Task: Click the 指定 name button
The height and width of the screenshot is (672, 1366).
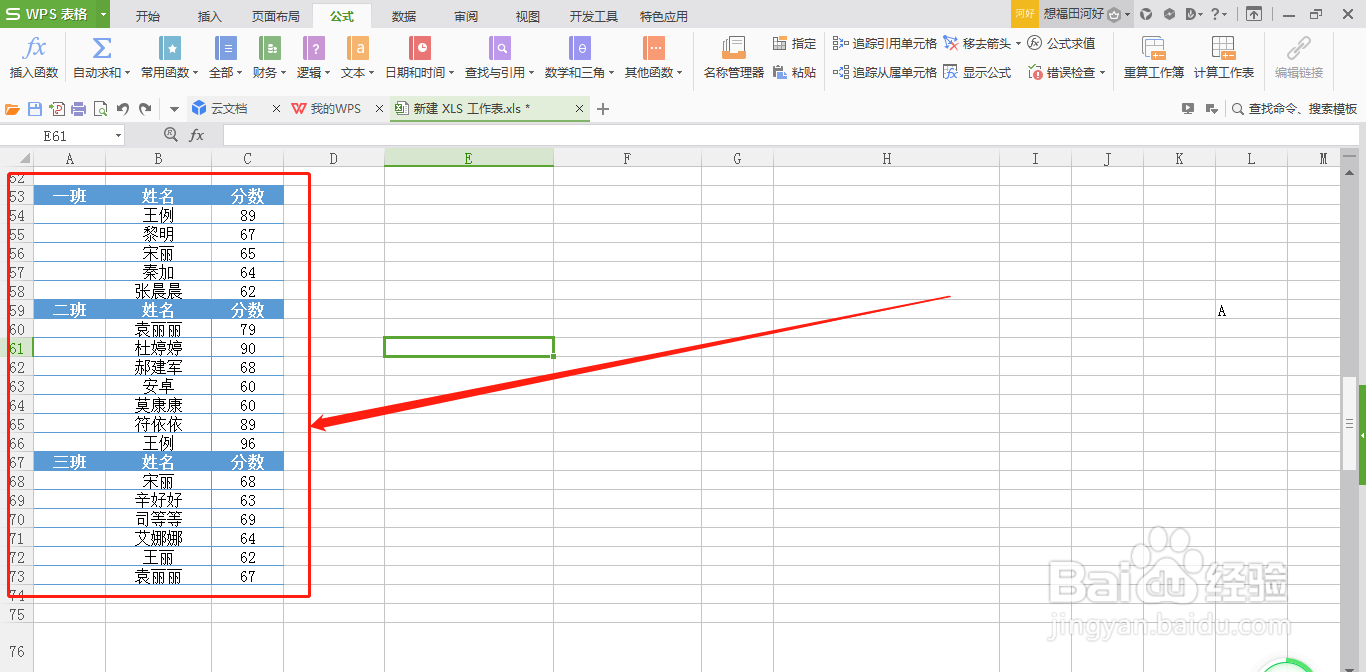Action: point(795,44)
